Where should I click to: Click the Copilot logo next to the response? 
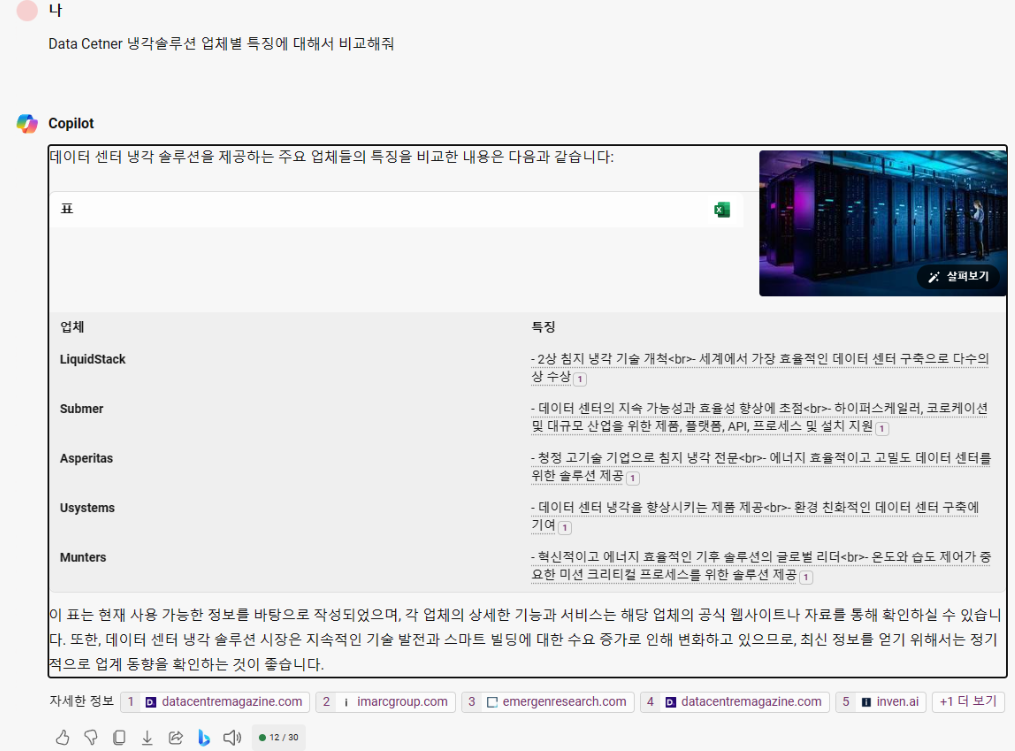[27, 123]
